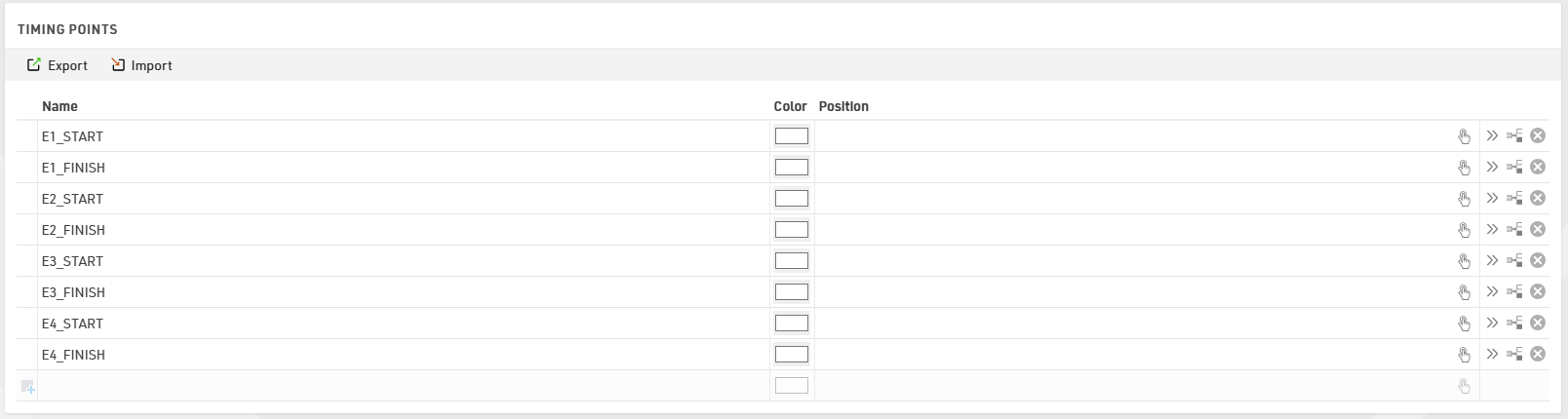This screenshot has width=1568, height=419.
Task: Delete the E4_START timing point
Action: pos(1538,324)
